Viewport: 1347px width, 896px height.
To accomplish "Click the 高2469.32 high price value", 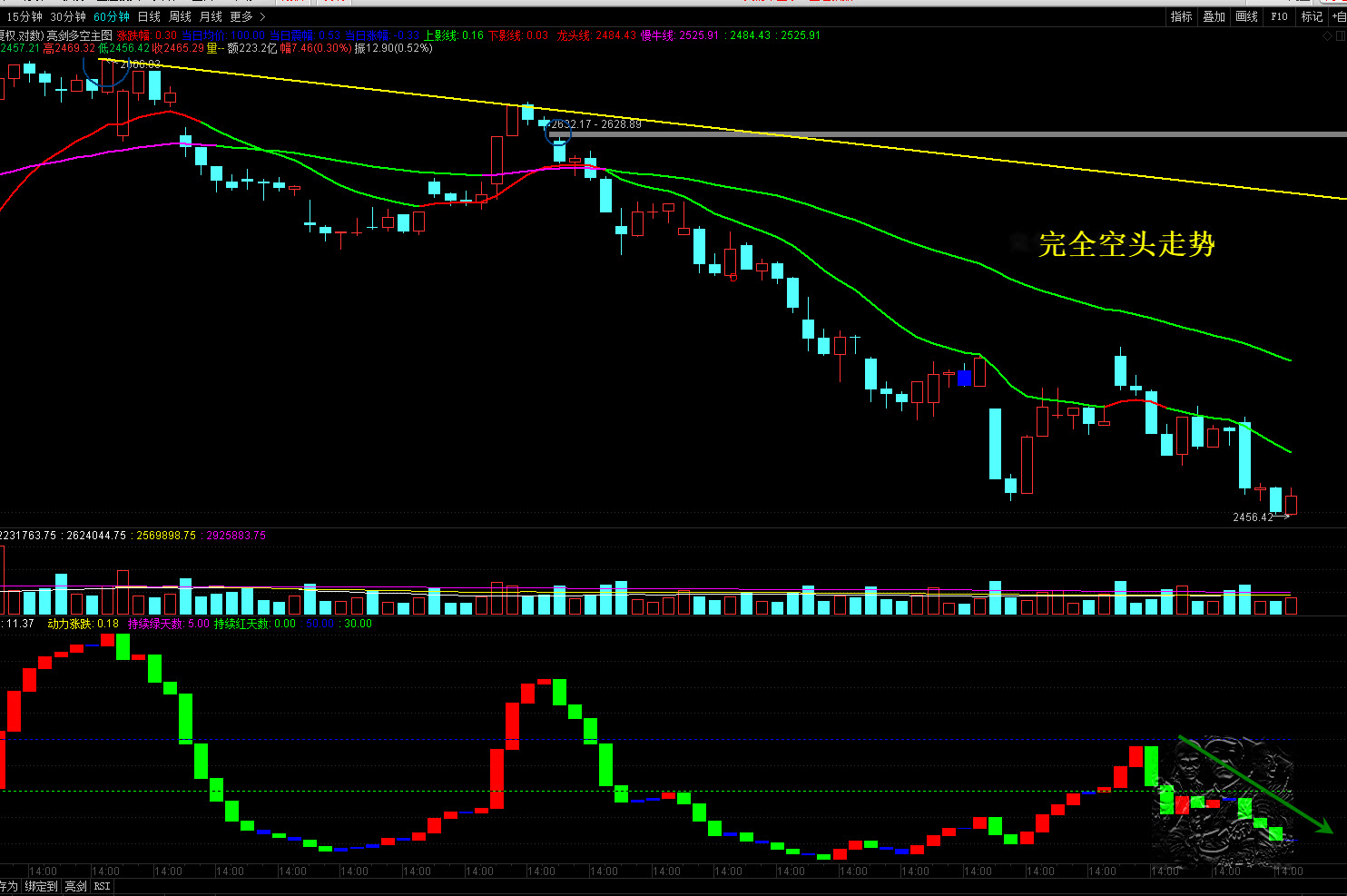I will (69, 48).
